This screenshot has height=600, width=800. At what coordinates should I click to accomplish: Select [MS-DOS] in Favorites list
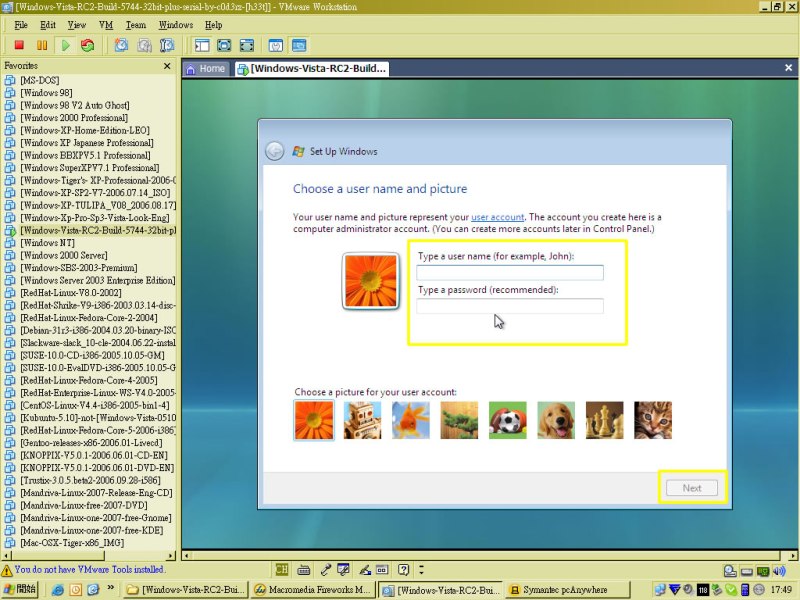point(39,80)
